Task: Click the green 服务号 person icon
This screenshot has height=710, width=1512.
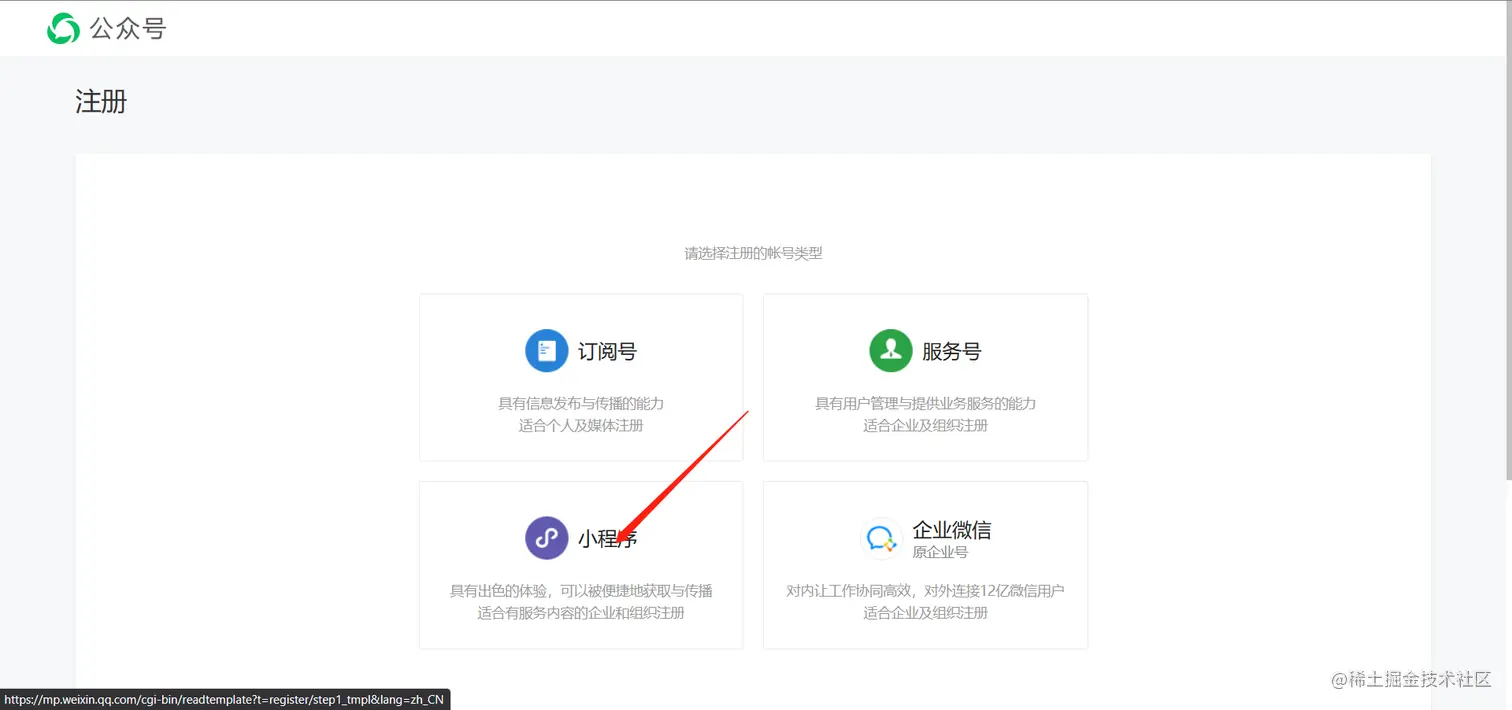Action: (890, 351)
